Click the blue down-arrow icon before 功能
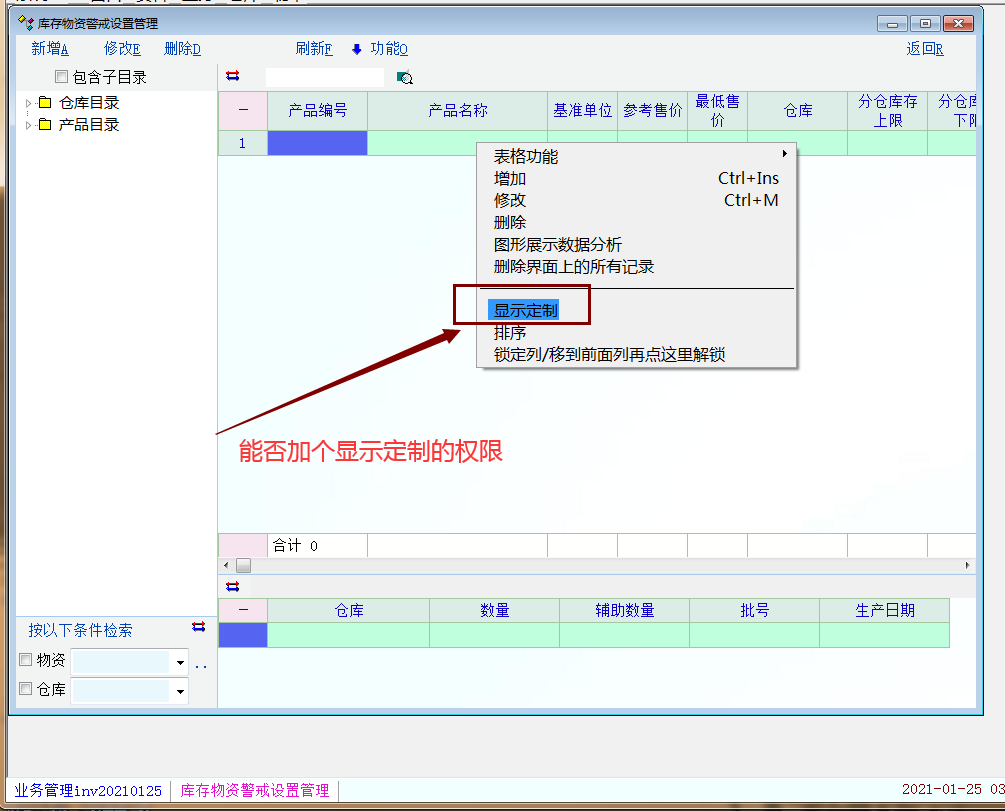This screenshot has width=1005, height=811. (x=356, y=49)
